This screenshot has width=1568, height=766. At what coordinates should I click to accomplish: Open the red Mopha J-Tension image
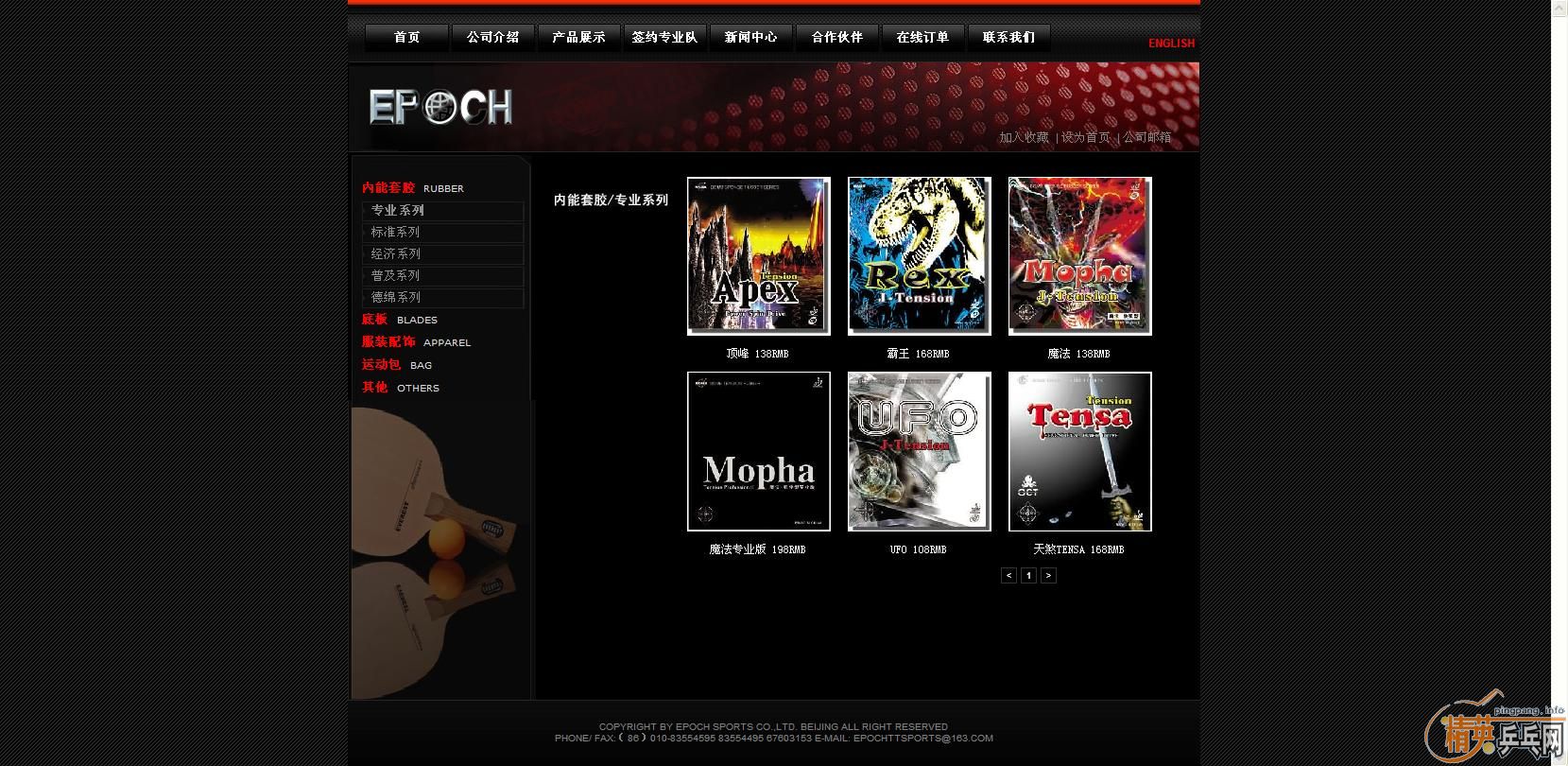click(1080, 256)
